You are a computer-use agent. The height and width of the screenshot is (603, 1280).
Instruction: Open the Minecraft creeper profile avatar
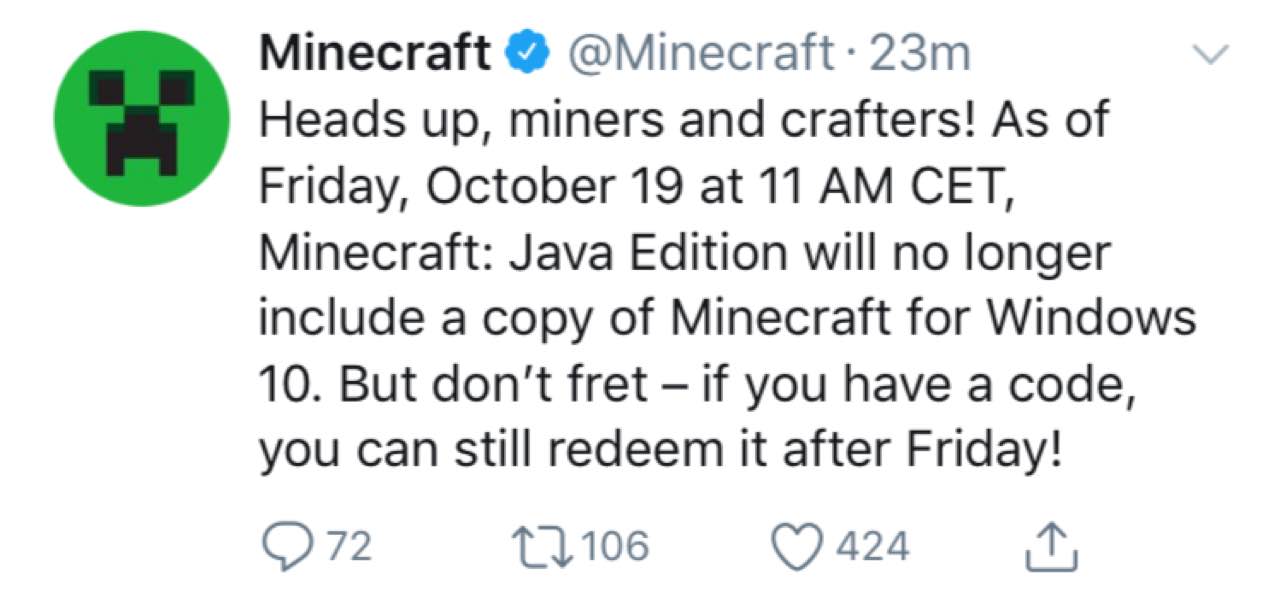pyautogui.click(x=141, y=118)
